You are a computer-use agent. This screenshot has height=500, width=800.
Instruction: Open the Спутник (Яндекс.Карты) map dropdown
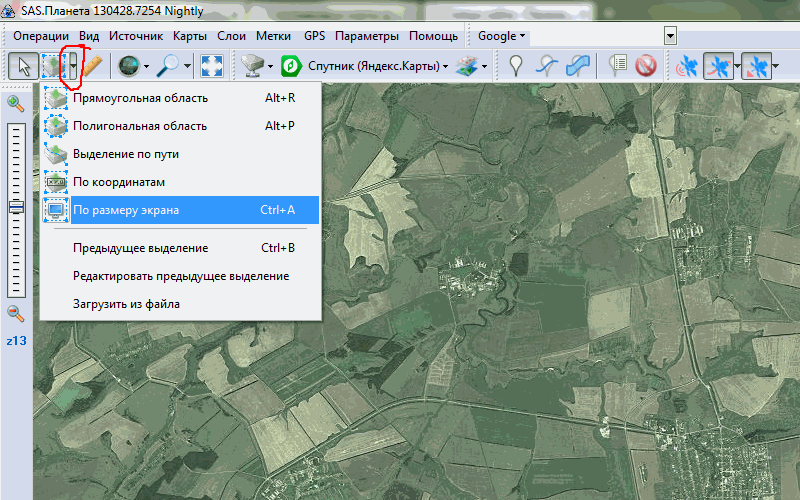click(363, 66)
